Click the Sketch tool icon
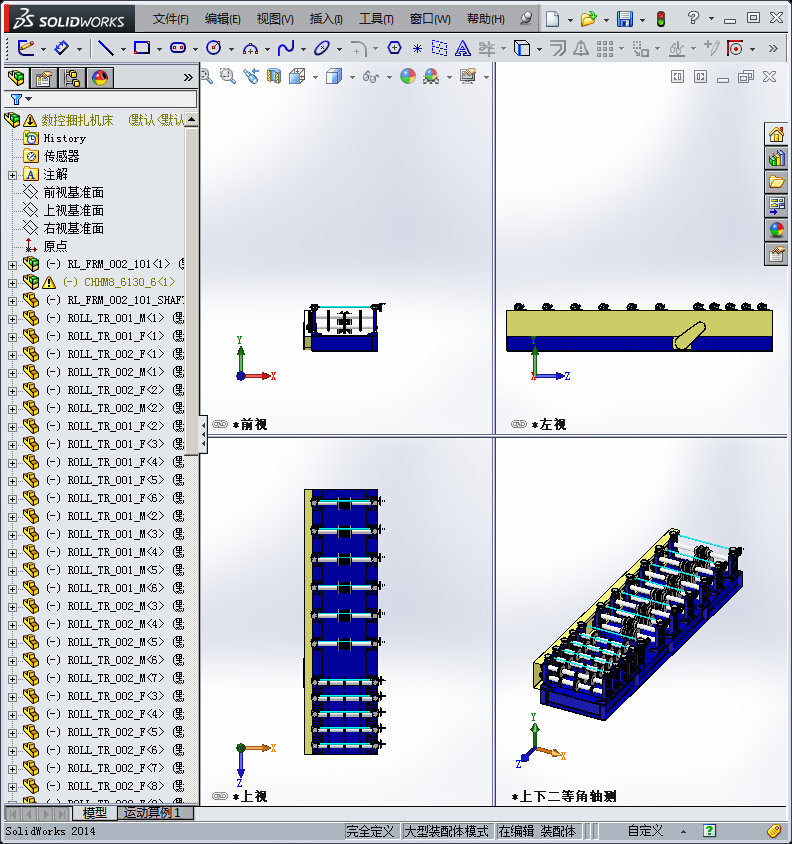 (x=26, y=48)
